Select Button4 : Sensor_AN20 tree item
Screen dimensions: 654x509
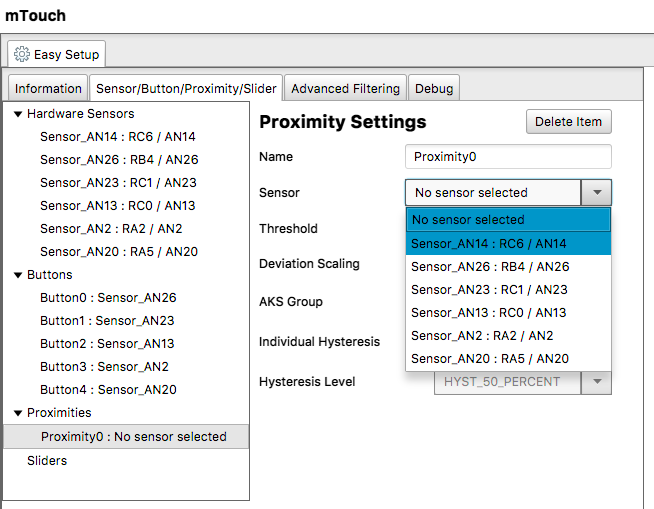tap(108, 389)
